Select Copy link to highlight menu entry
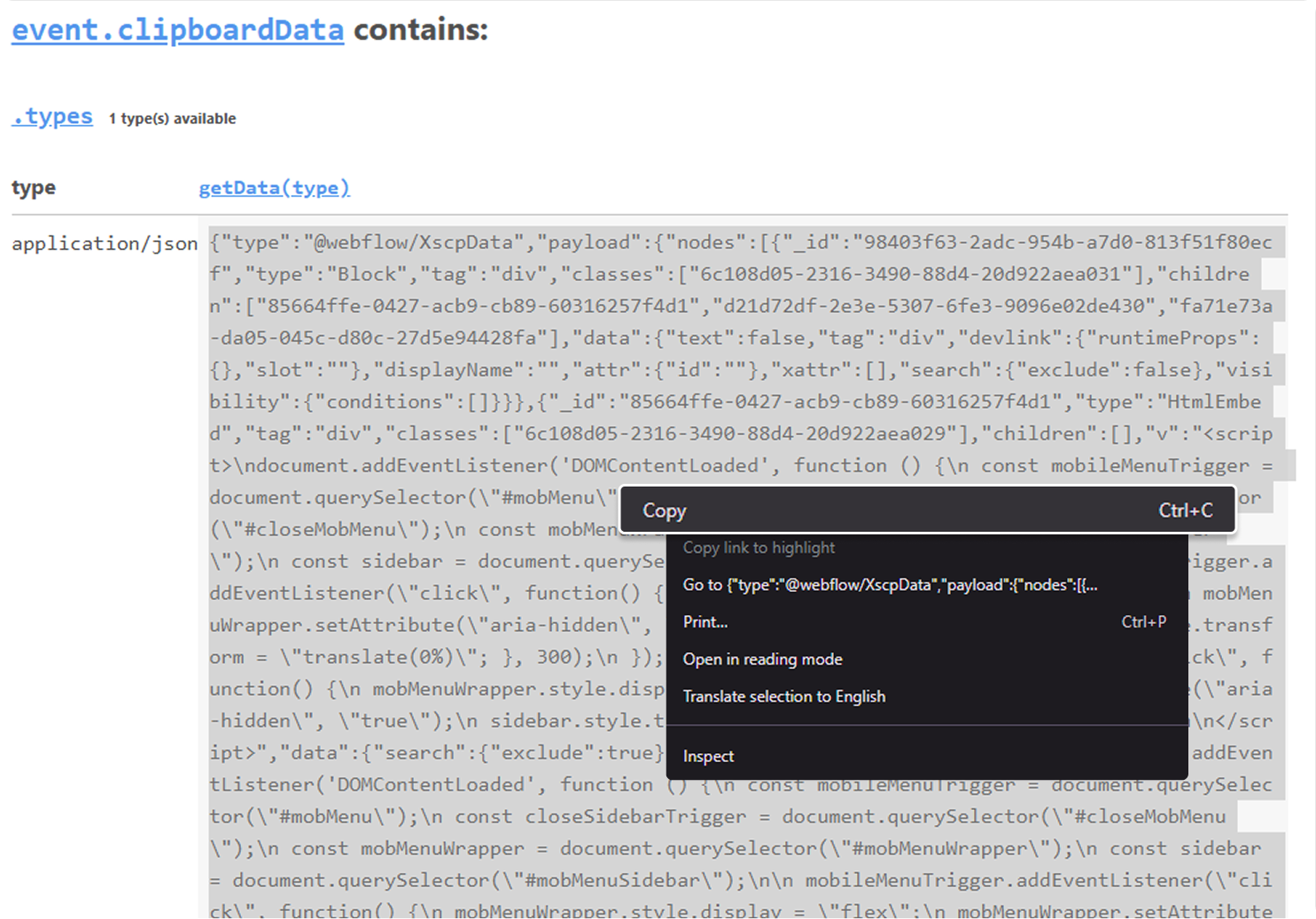The width and height of the screenshot is (1316, 919). point(927,548)
